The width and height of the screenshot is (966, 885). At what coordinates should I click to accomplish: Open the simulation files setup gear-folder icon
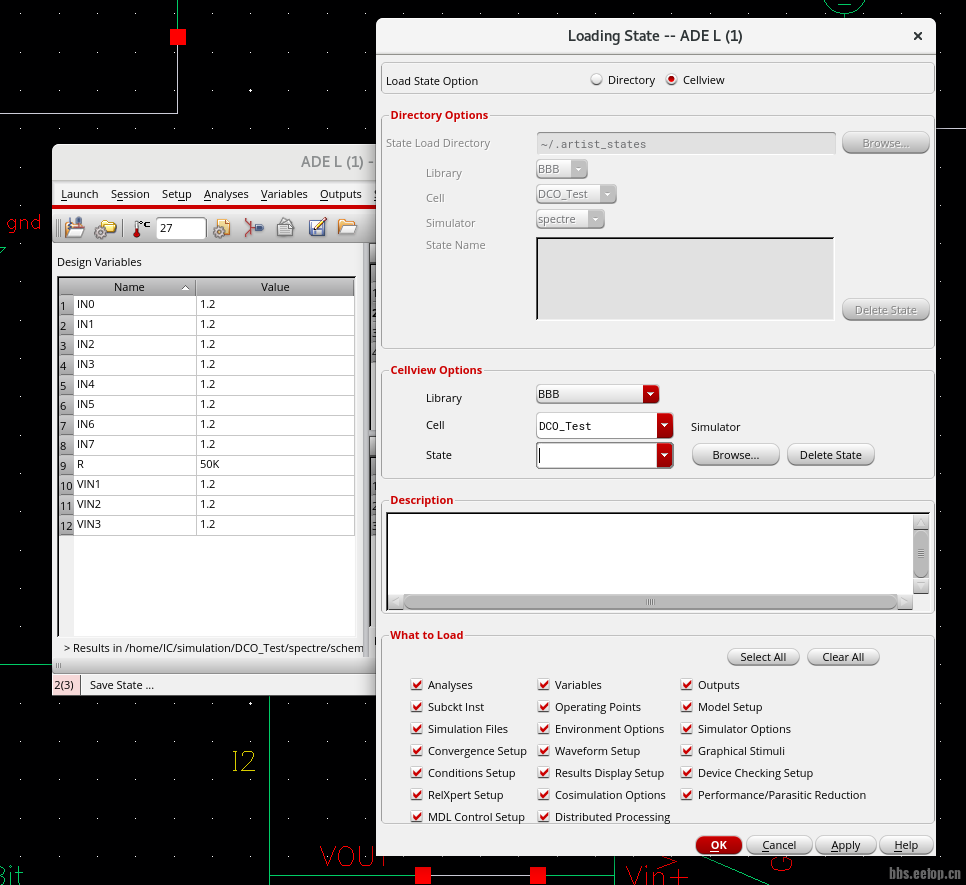pos(105,228)
